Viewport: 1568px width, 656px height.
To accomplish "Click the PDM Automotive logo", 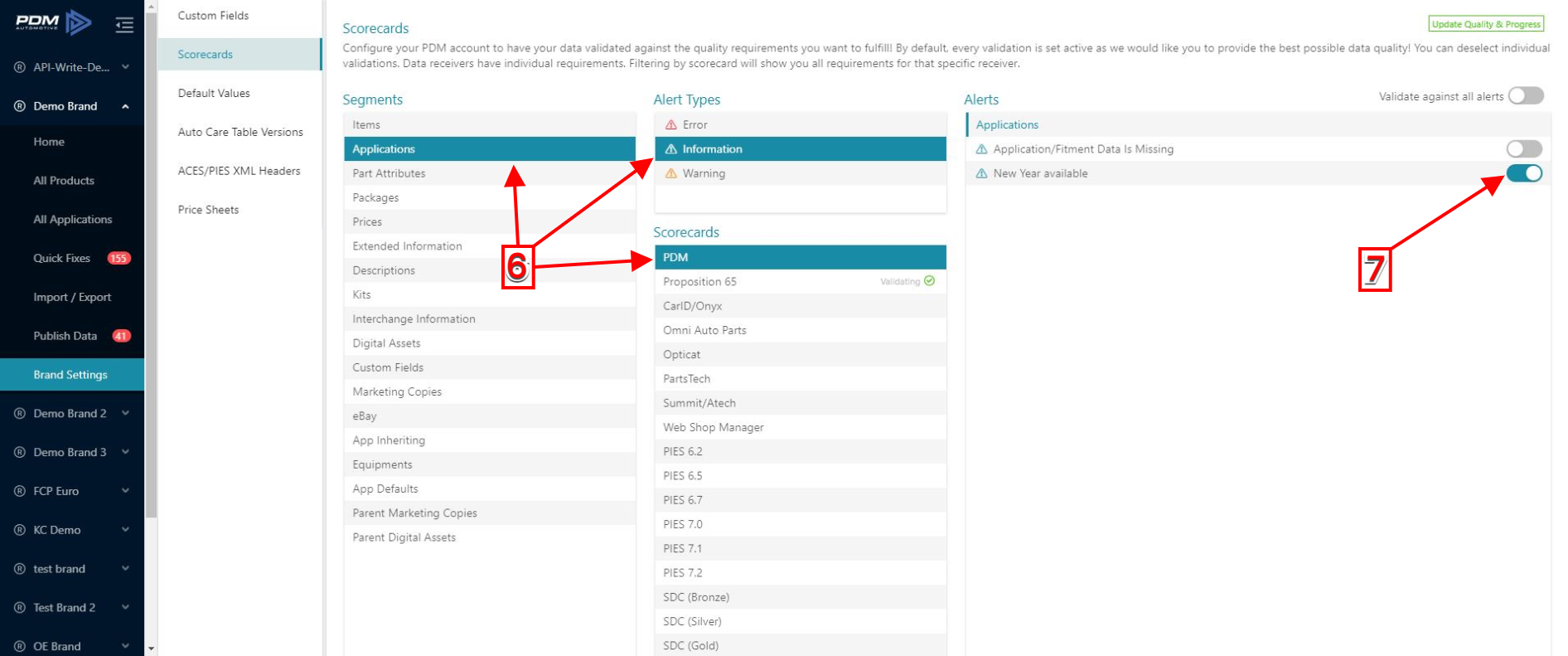I will (54, 22).
